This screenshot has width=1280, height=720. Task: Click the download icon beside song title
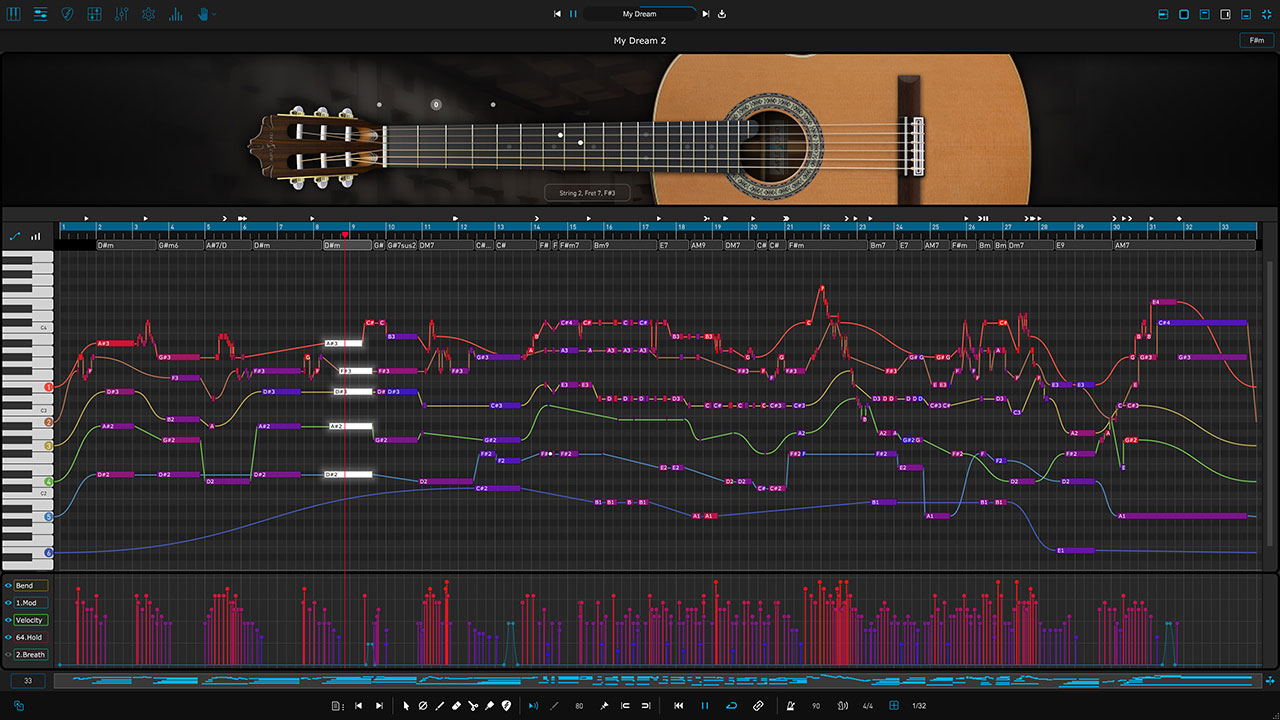click(722, 14)
